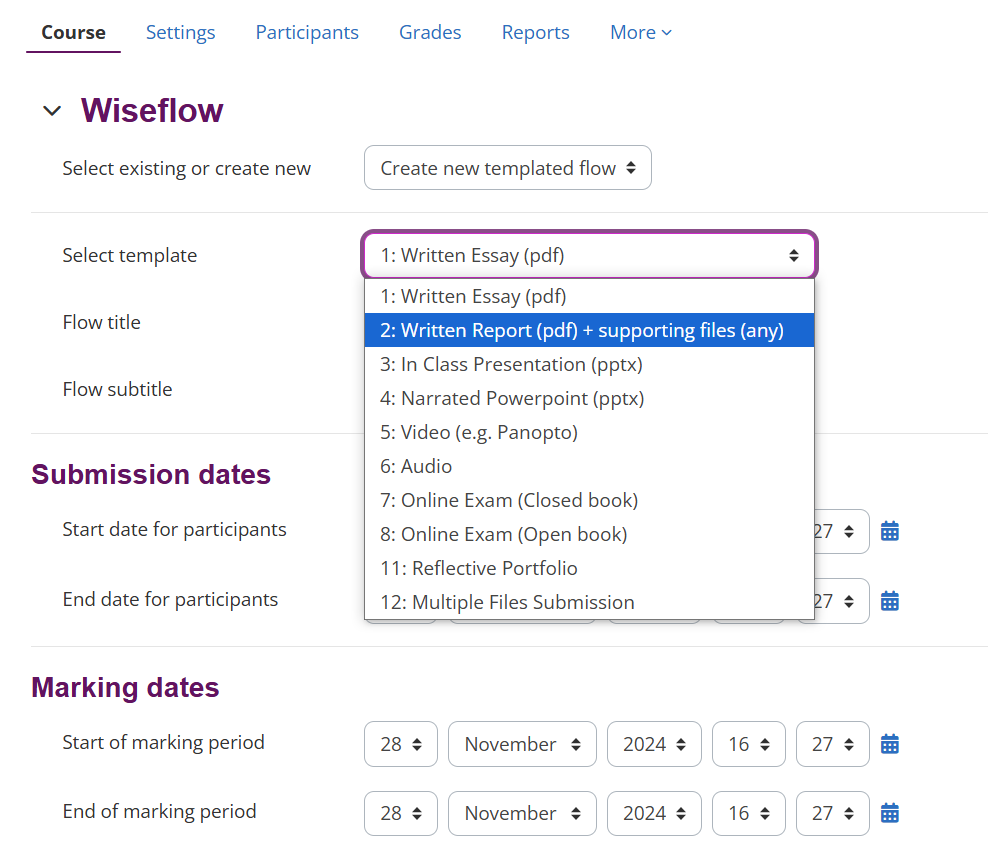This screenshot has width=988, height=856.
Task: Click the 'End of marking period' label
Action: 159,812
